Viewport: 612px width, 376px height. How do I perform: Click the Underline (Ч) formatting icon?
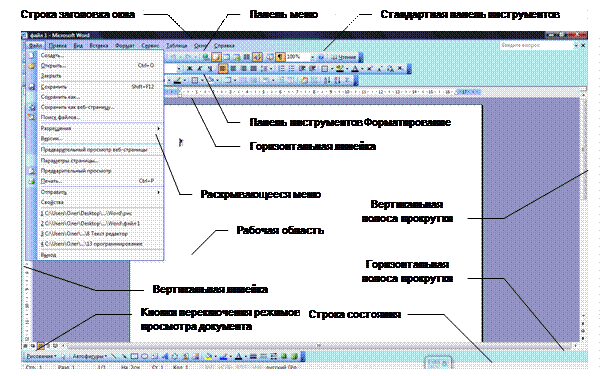pos(210,69)
